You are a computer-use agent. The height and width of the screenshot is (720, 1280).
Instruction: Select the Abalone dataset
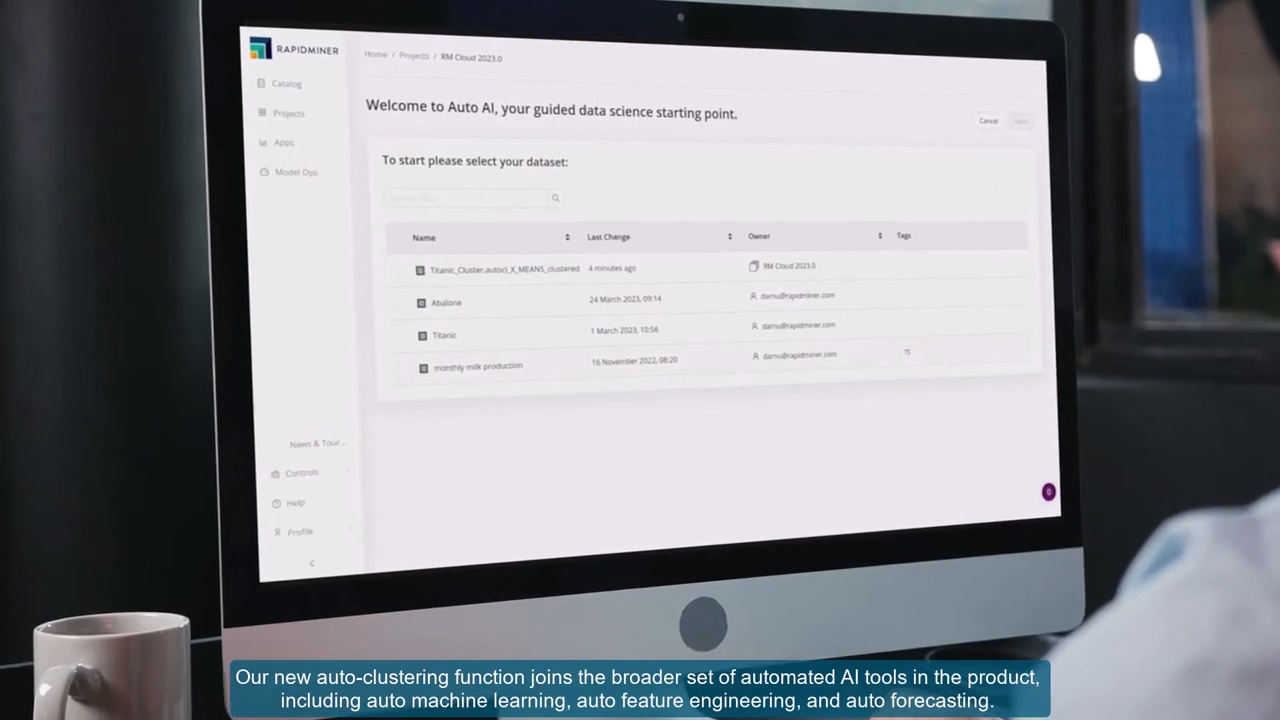(x=446, y=302)
